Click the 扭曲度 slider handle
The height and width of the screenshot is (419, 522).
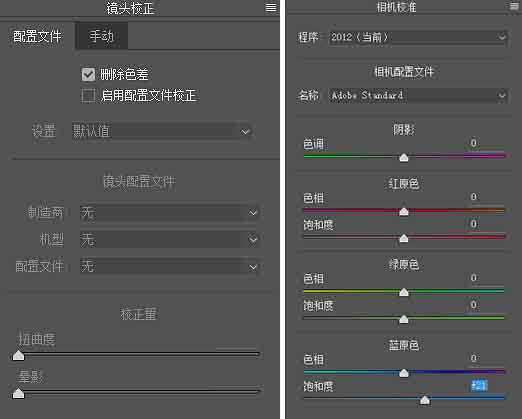[18, 355]
